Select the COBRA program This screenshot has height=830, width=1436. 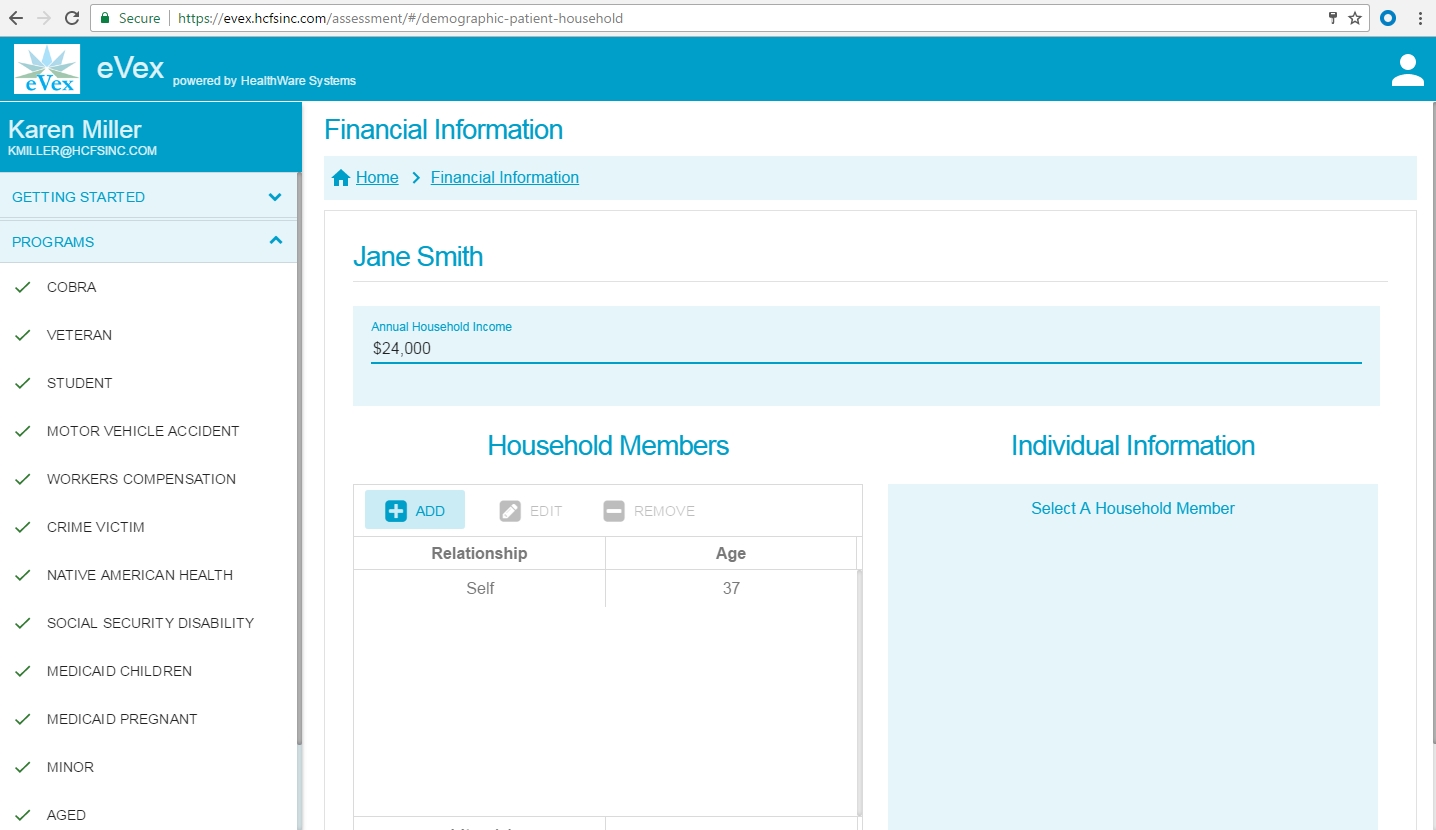(x=72, y=287)
